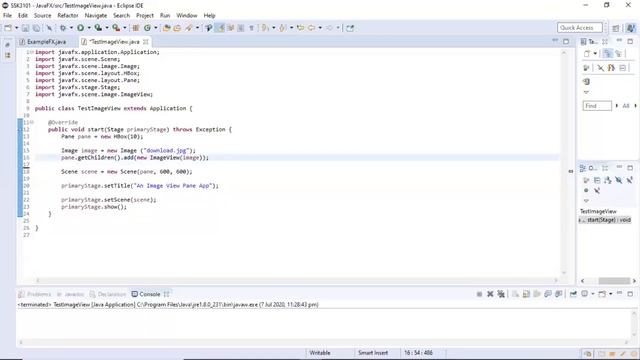Click Remove Launch icon in Console
Image resolution: width=640 pixels, height=360 pixels.
click(x=490, y=294)
